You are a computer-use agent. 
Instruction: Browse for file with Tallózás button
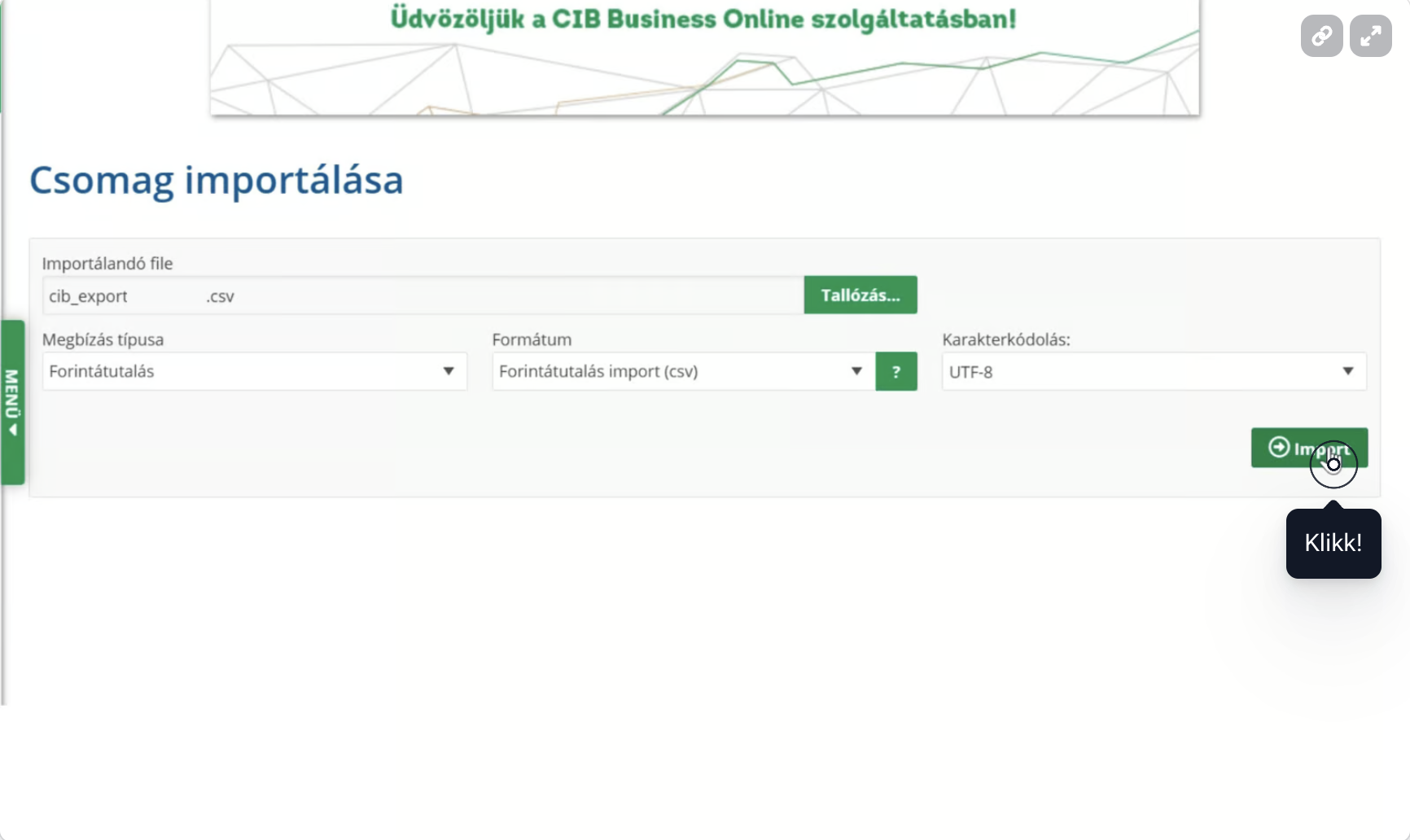[860, 295]
